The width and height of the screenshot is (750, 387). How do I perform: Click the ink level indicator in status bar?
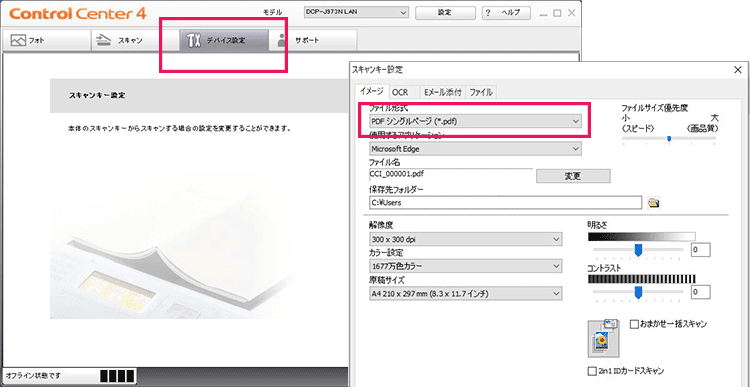(x=118, y=376)
